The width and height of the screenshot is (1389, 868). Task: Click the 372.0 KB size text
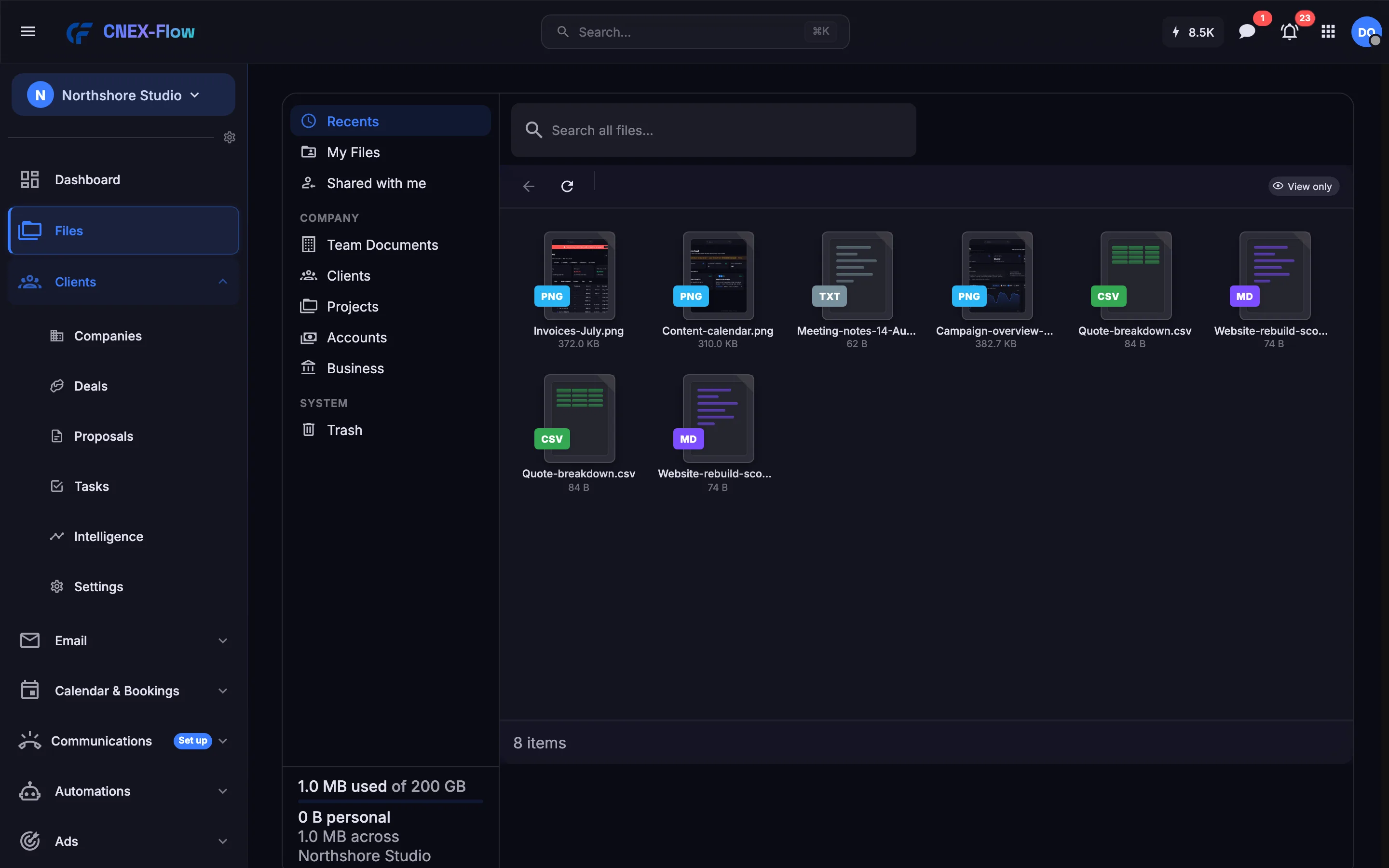[579, 344]
